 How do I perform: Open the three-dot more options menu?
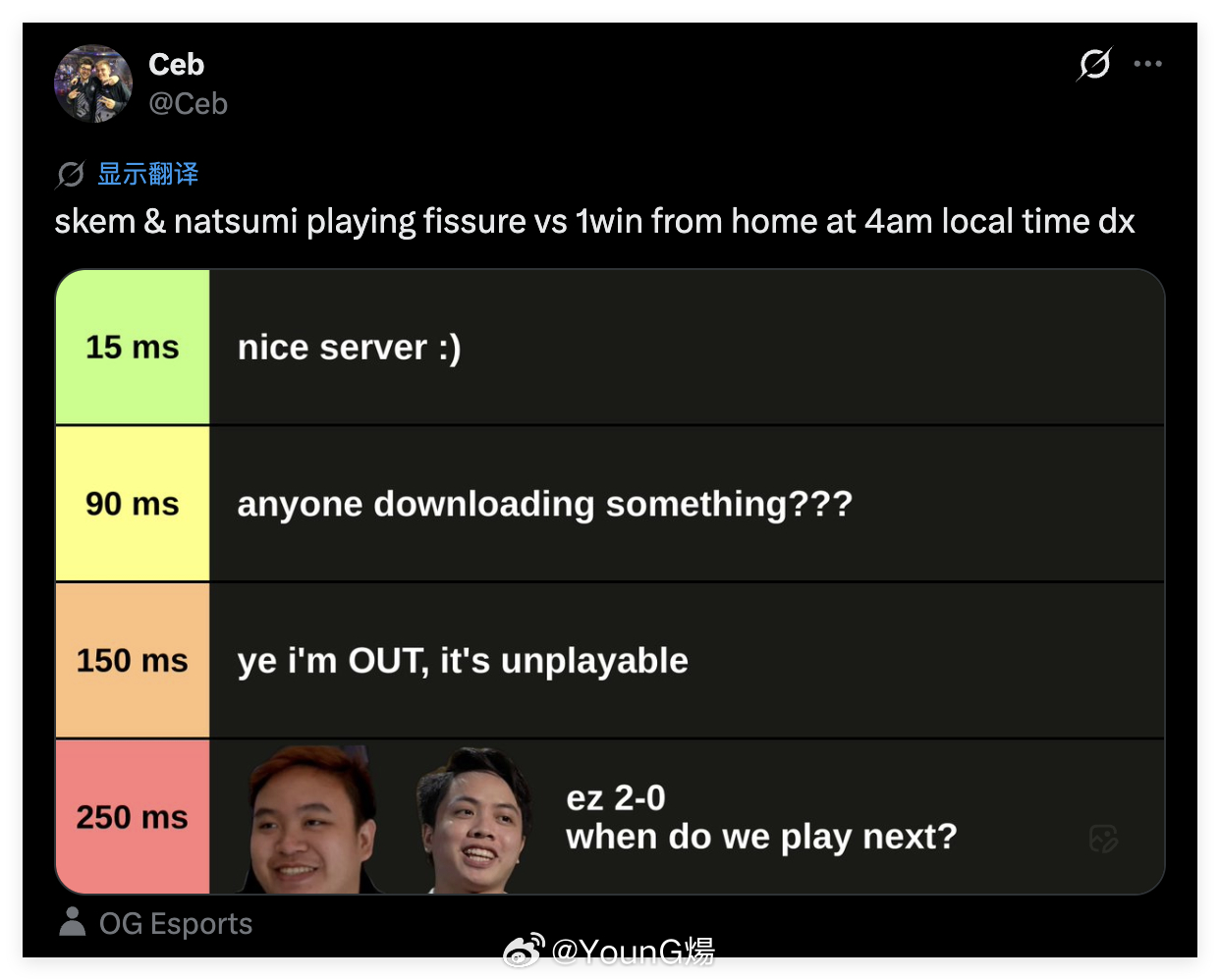tap(1147, 64)
